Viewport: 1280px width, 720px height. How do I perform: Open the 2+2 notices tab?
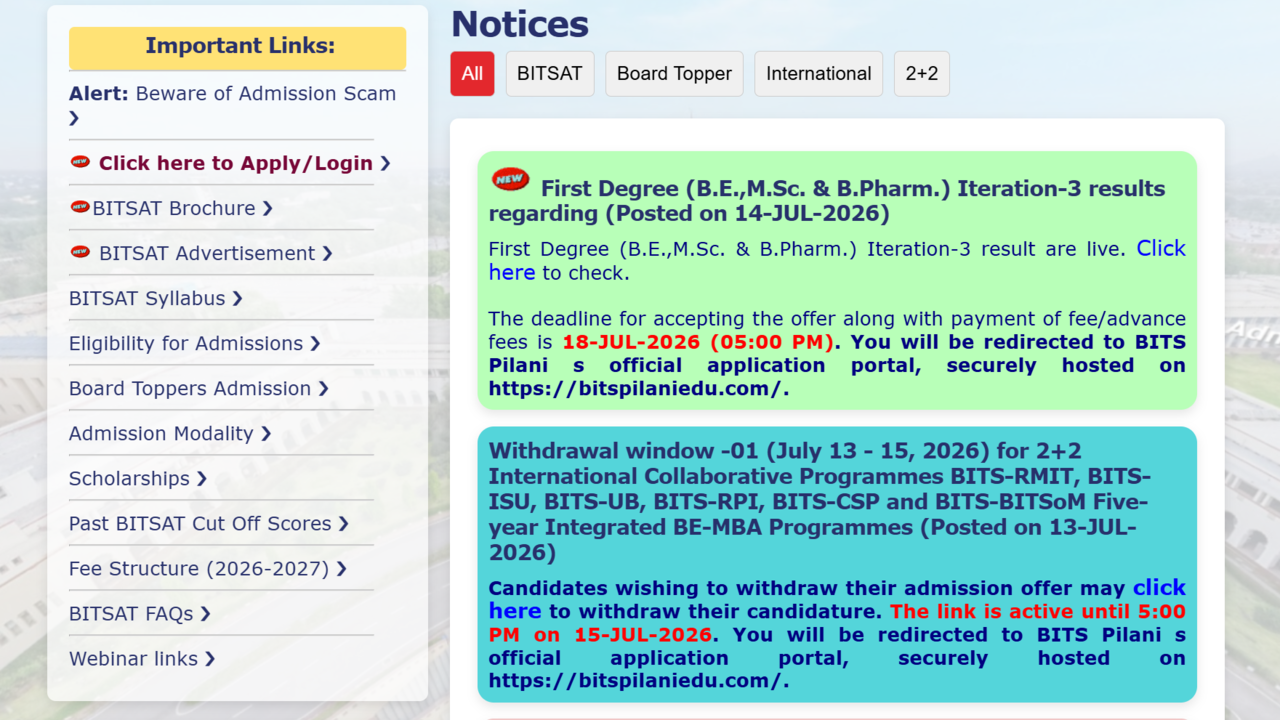921,74
